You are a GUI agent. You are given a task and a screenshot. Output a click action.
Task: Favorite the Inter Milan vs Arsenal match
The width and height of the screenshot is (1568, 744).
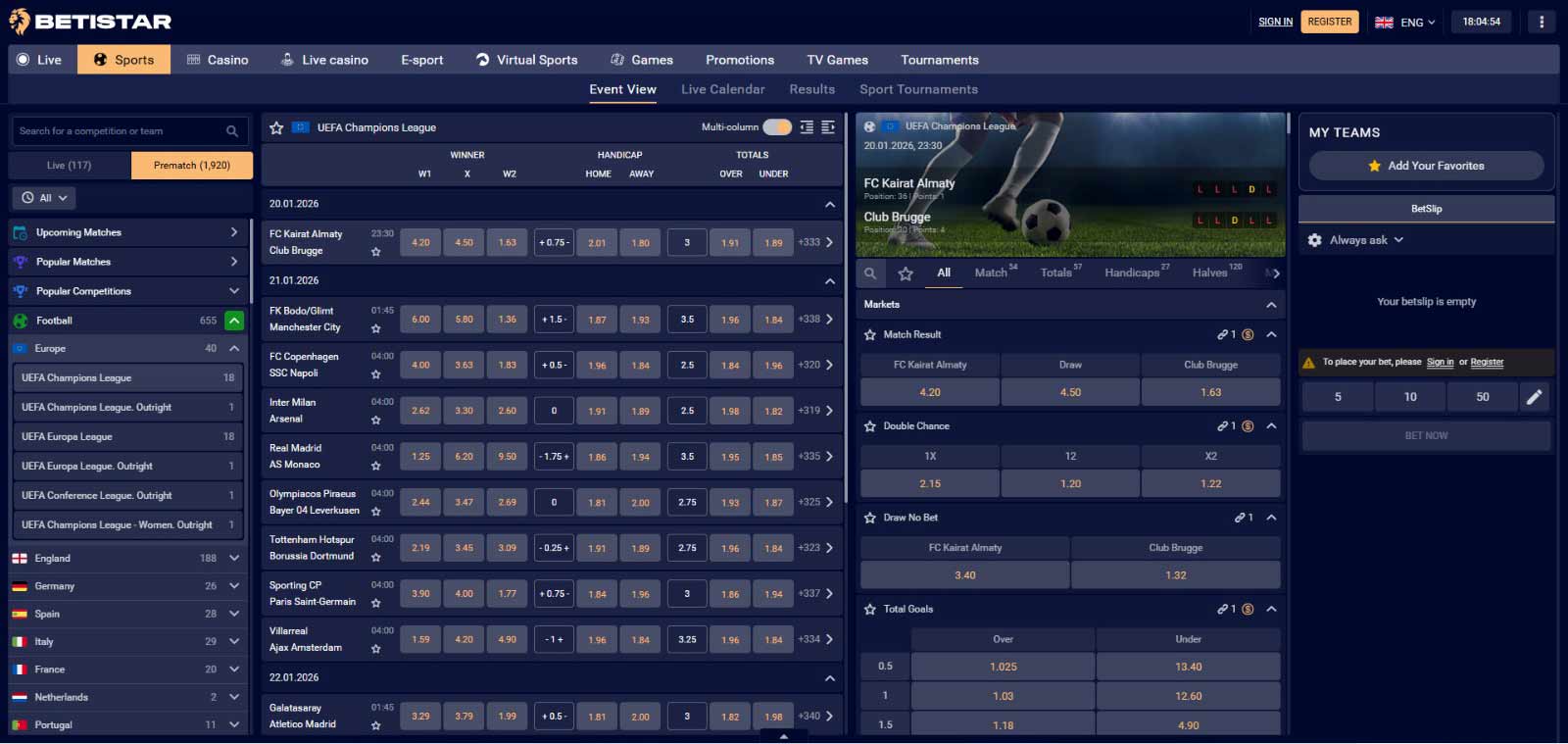pyautogui.click(x=375, y=420)
